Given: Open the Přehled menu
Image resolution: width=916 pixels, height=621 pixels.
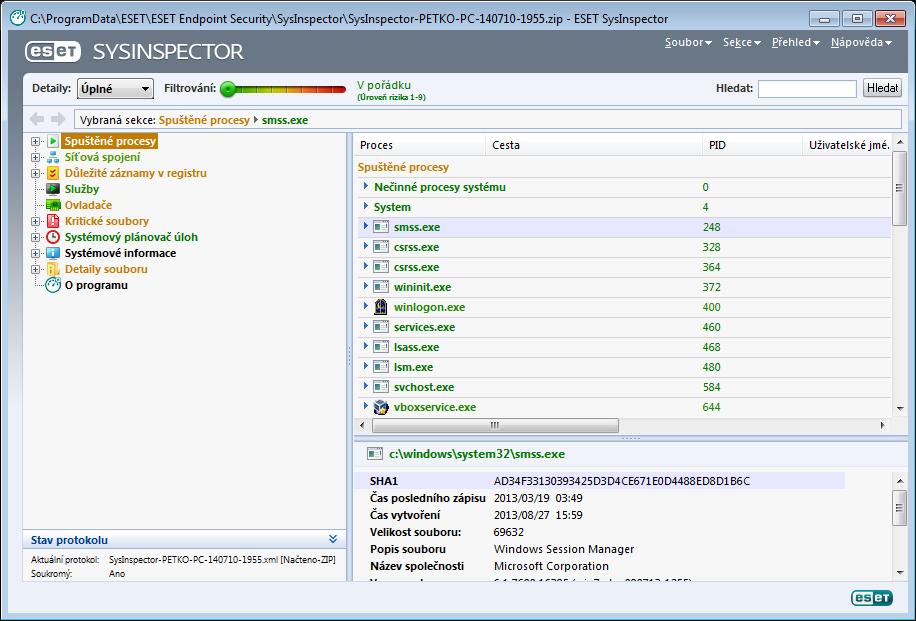Looking at the screenshot, I should (x=796, y=43).
